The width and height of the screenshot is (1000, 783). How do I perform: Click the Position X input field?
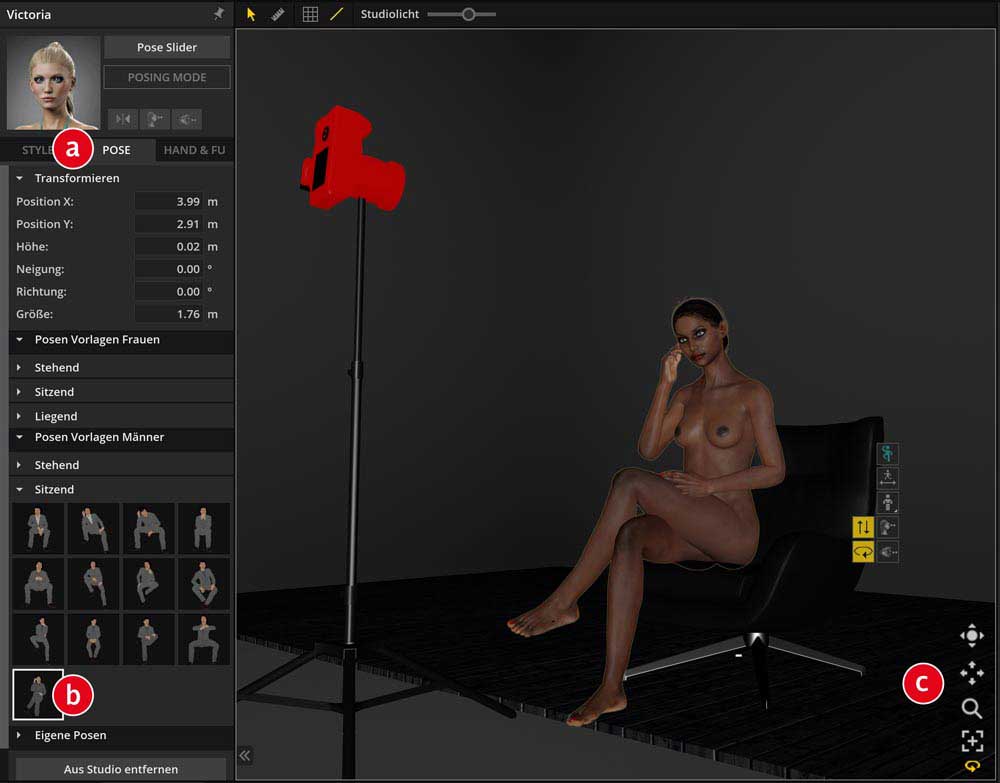[168, 201]
